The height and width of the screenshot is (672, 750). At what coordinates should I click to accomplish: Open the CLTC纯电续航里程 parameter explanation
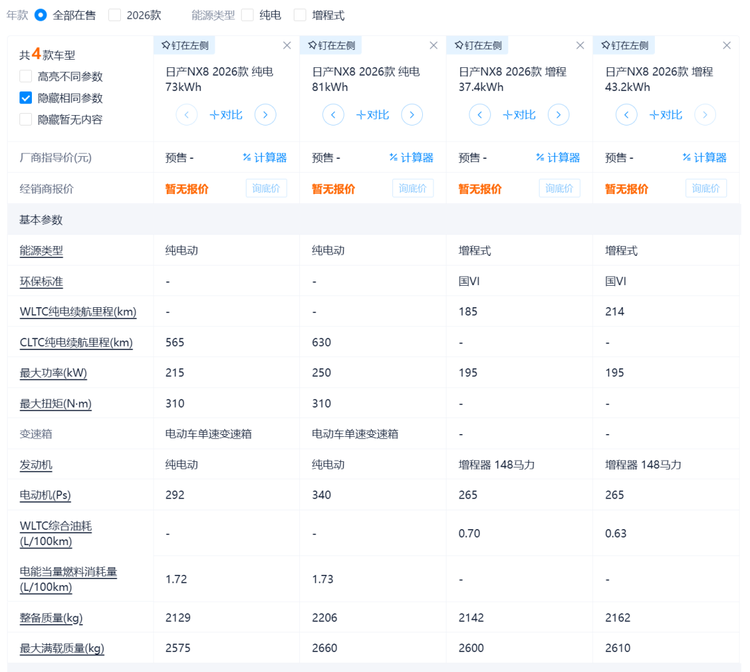(76, 343)
